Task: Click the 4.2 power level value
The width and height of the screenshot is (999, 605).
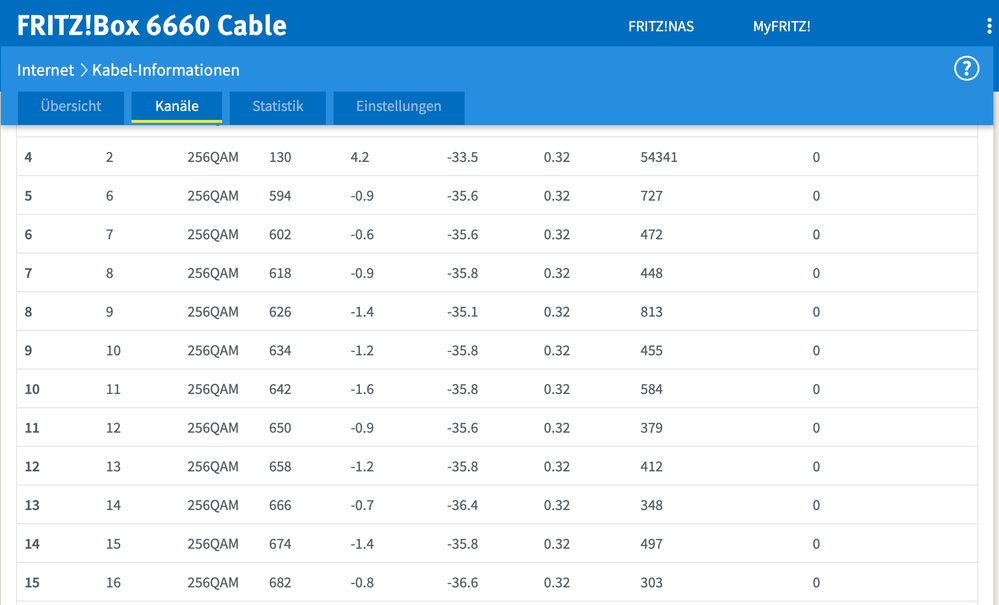Action: tap(360, 157)
